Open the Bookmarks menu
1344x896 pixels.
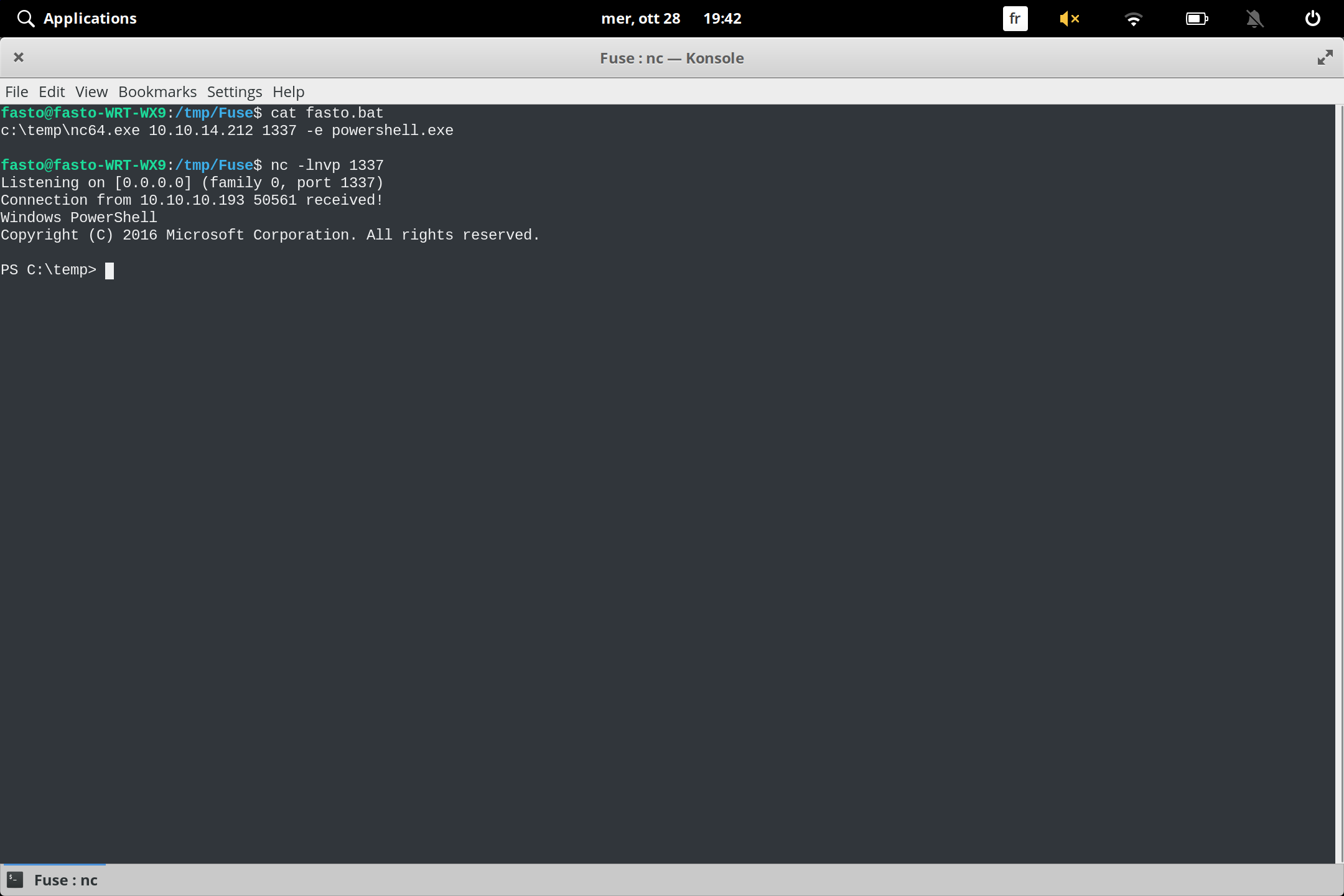point(157,91)
